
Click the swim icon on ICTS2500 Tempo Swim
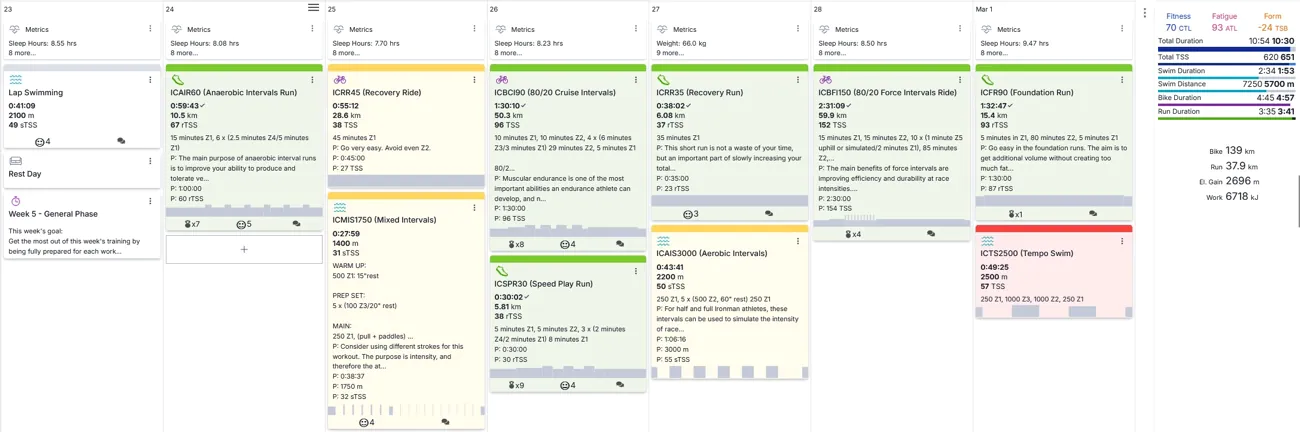(x=988, y=241)
